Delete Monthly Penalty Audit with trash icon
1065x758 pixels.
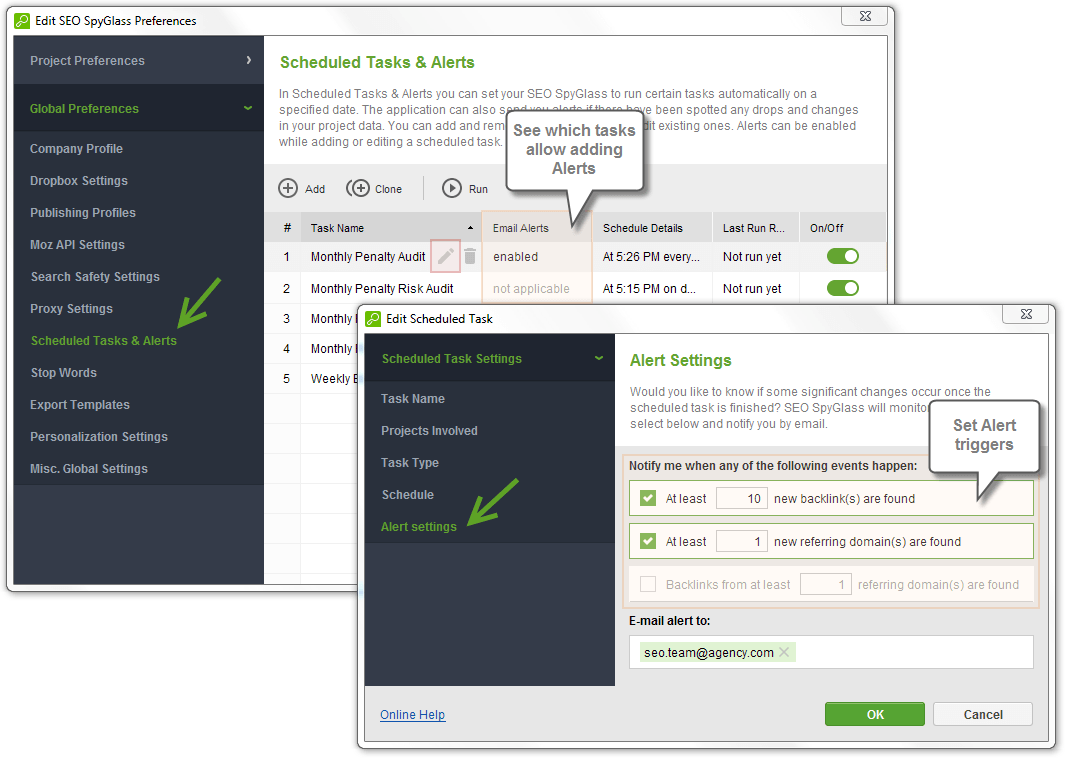(x=470, y=256)
